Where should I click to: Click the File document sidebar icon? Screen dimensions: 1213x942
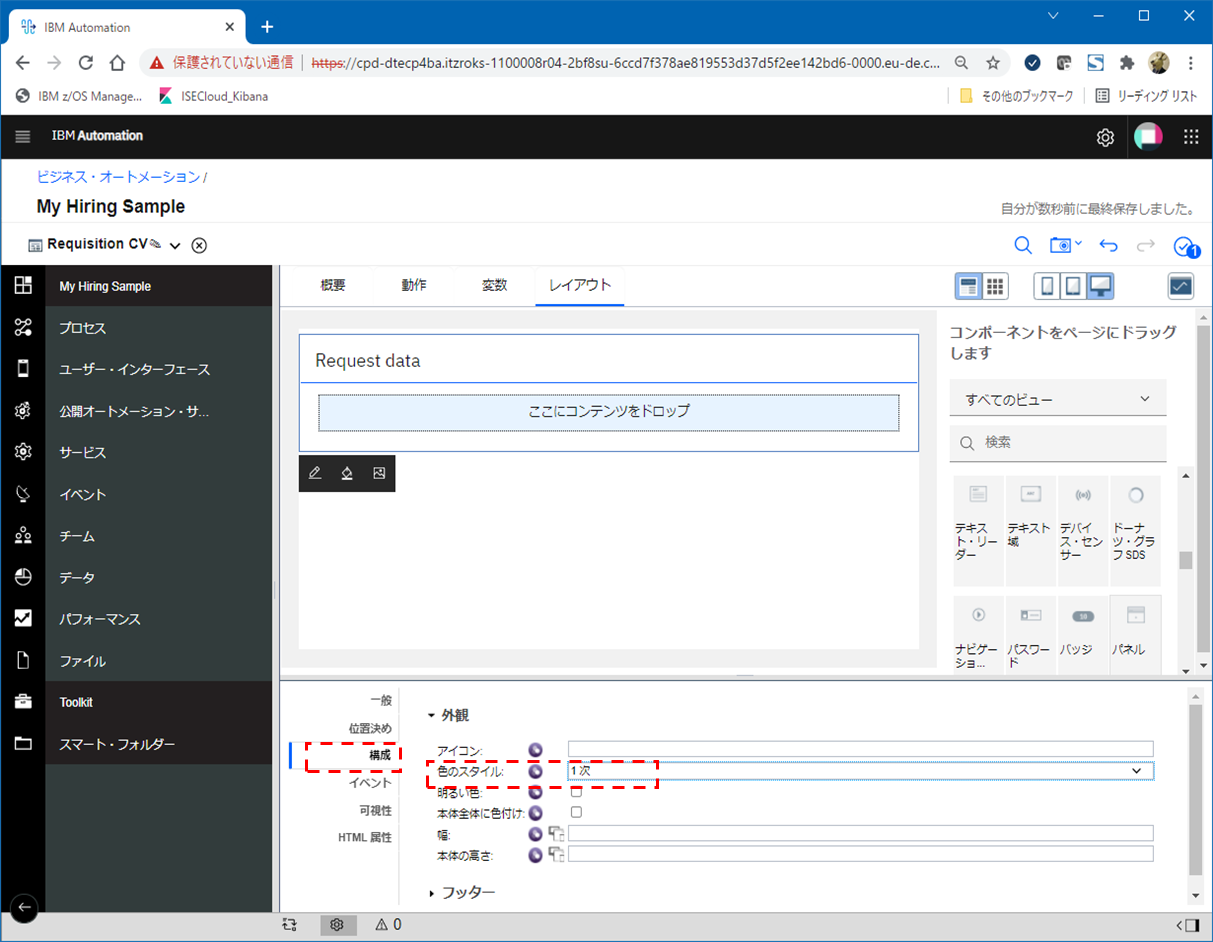click(23, 660)
